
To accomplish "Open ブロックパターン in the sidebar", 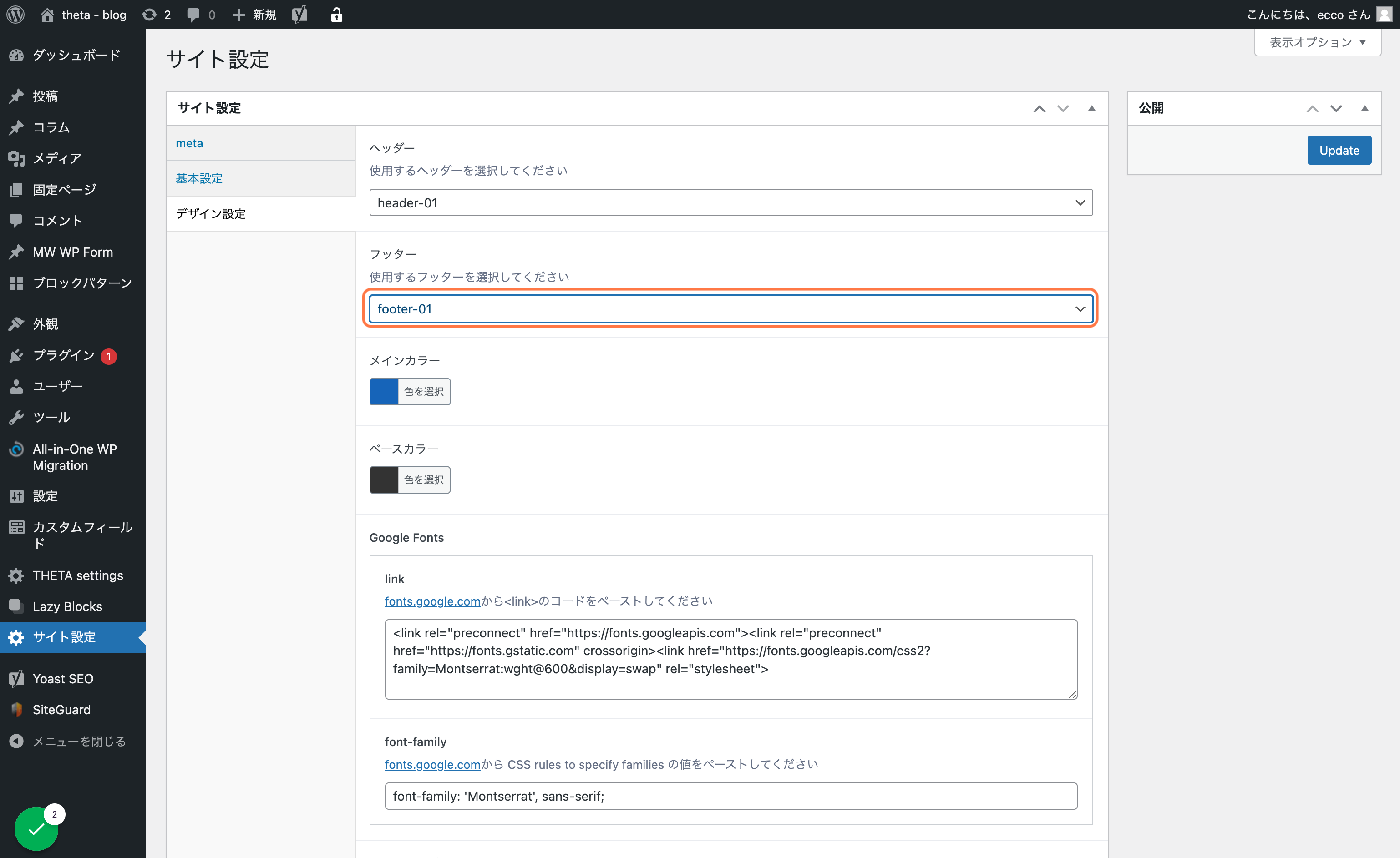I will tap(73, 283).
